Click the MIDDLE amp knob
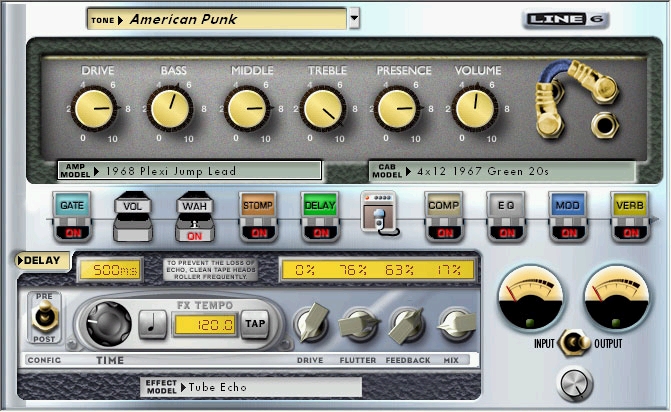 [x=246, y=109]
